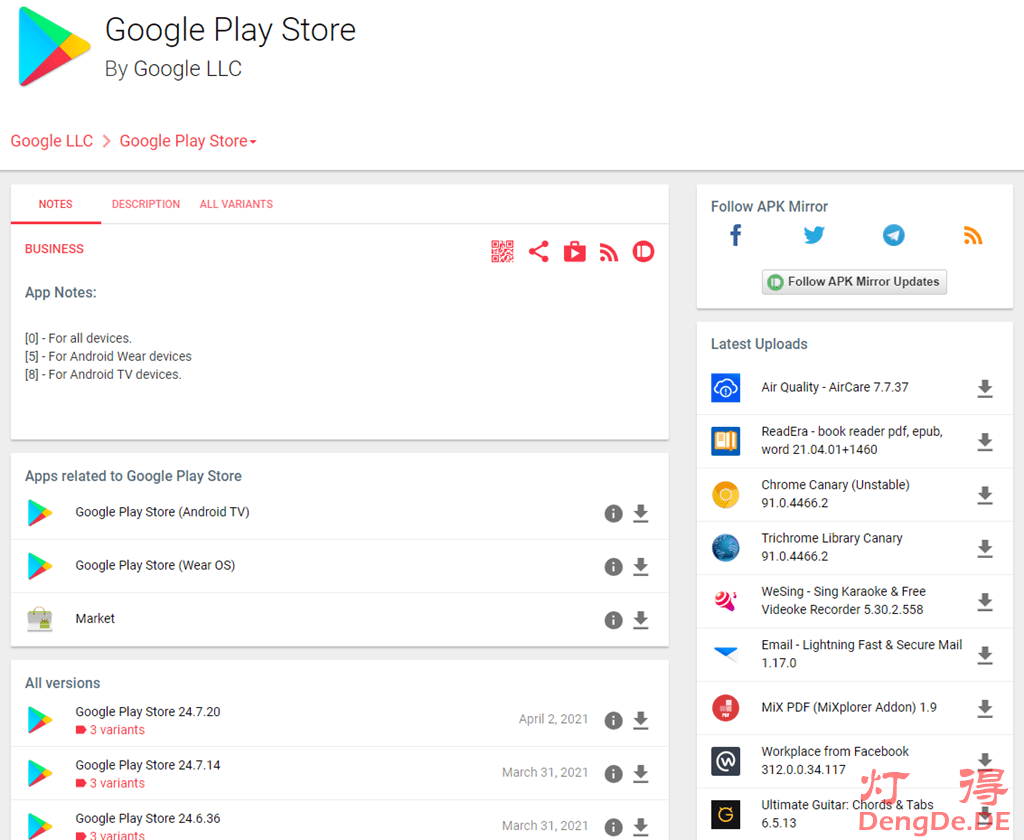The height and width of the screenshot is (840, 1024).
Task: Show info for Google Play Store 24.7.20
Action: click(613, 721)
